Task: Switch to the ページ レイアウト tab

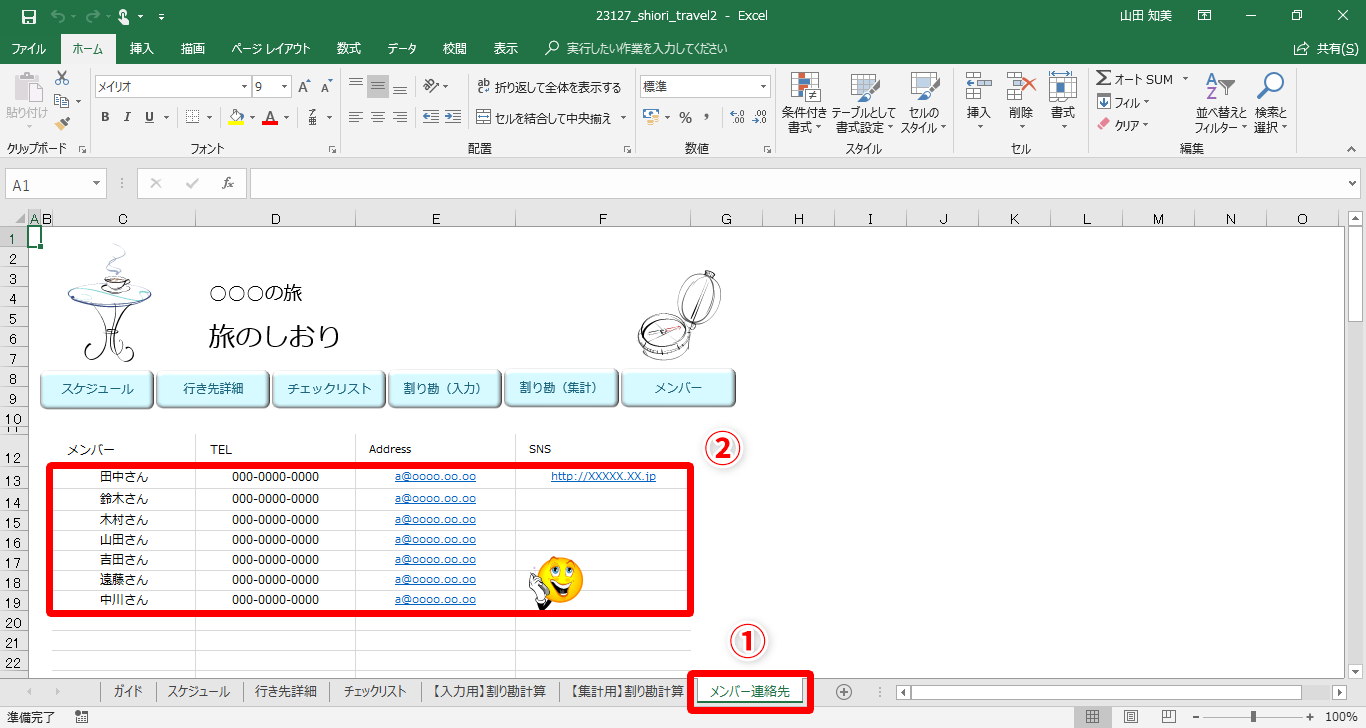Action: click(271, 48)
